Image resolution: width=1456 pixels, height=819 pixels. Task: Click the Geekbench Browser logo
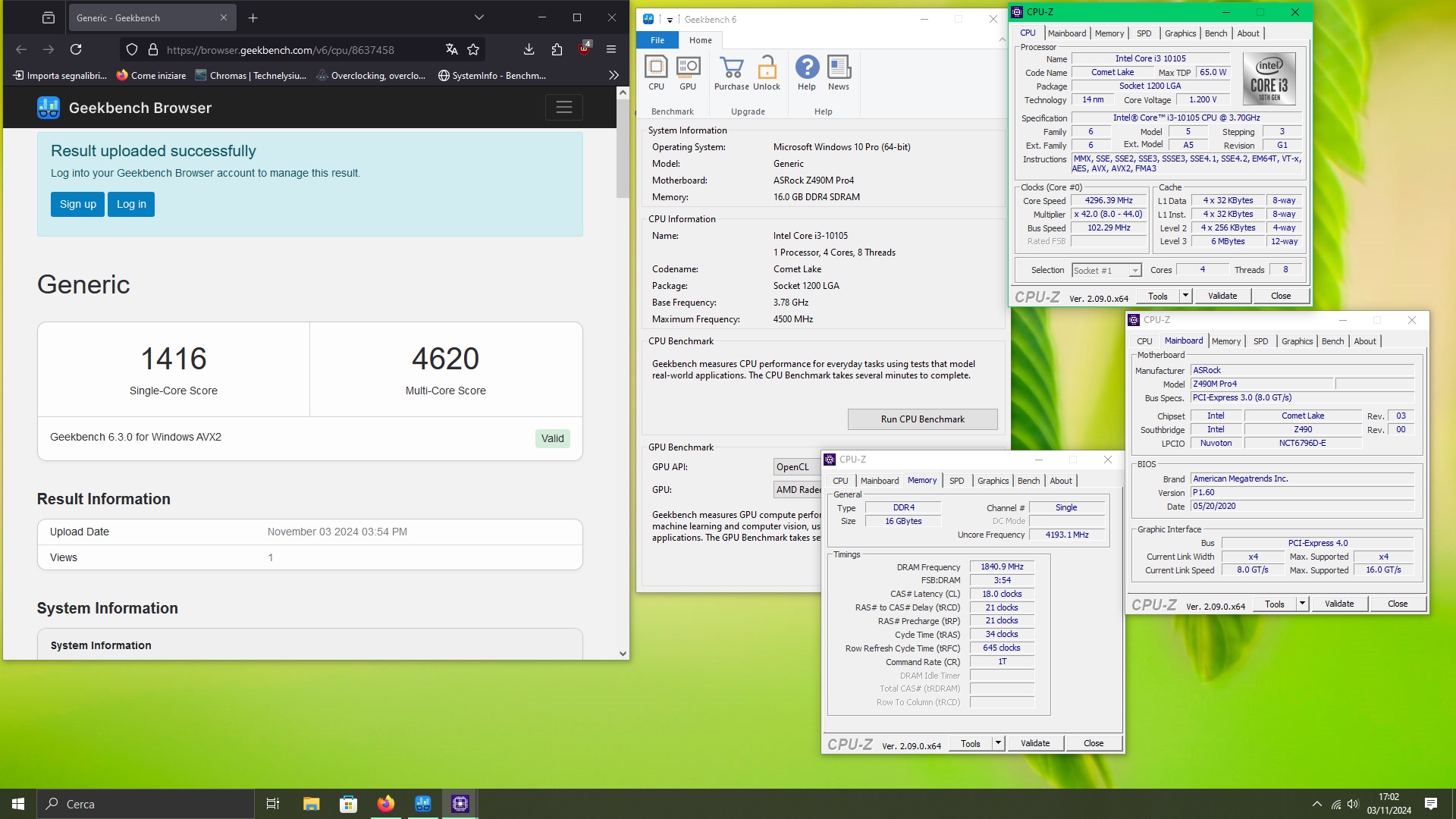49,108
